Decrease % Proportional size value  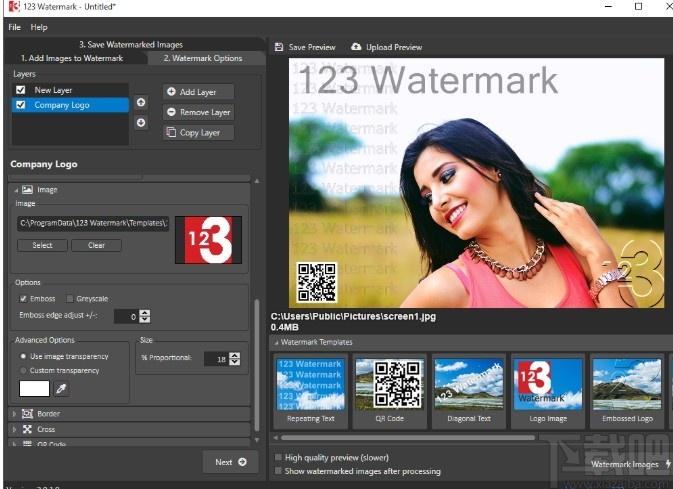(x=235, y=362)
